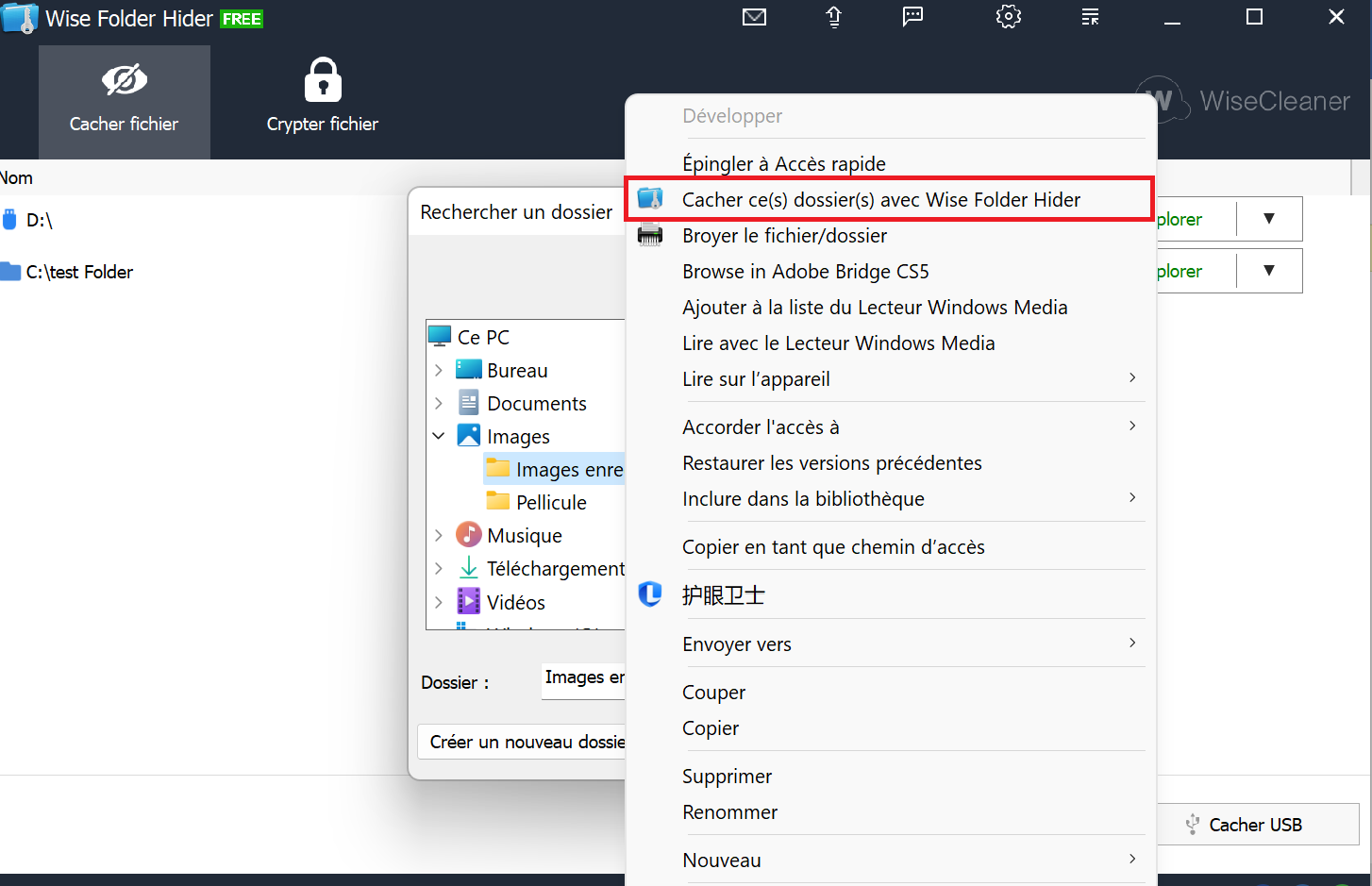Image resolution: width=1372 pixels, height=886 pixels.
Task: Expand the Bureau tree node
Action: [439, 371]
